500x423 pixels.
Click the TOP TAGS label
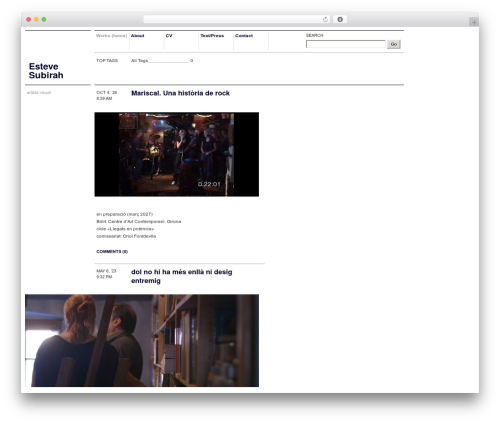(107, 61)
